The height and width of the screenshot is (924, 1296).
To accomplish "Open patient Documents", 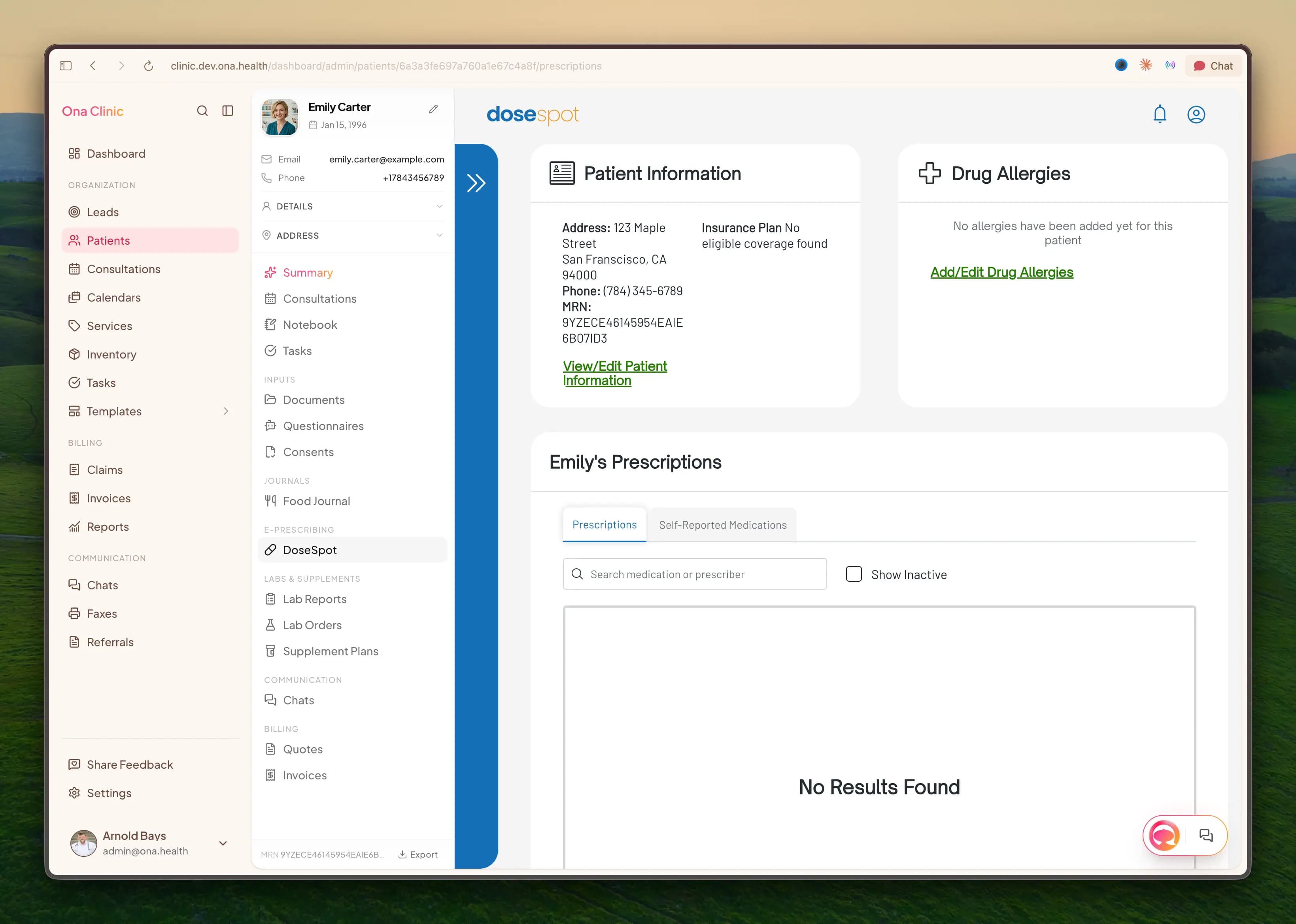I will click(352, 400).
